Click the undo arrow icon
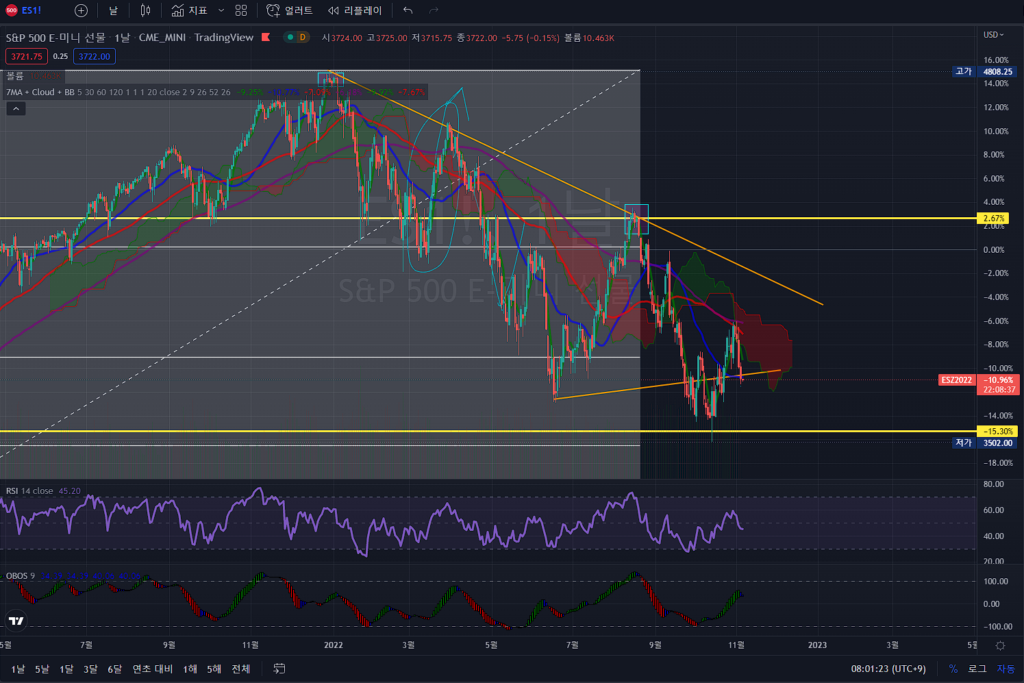This screenshot has width=1024, height=683. [x=407, y=10]
